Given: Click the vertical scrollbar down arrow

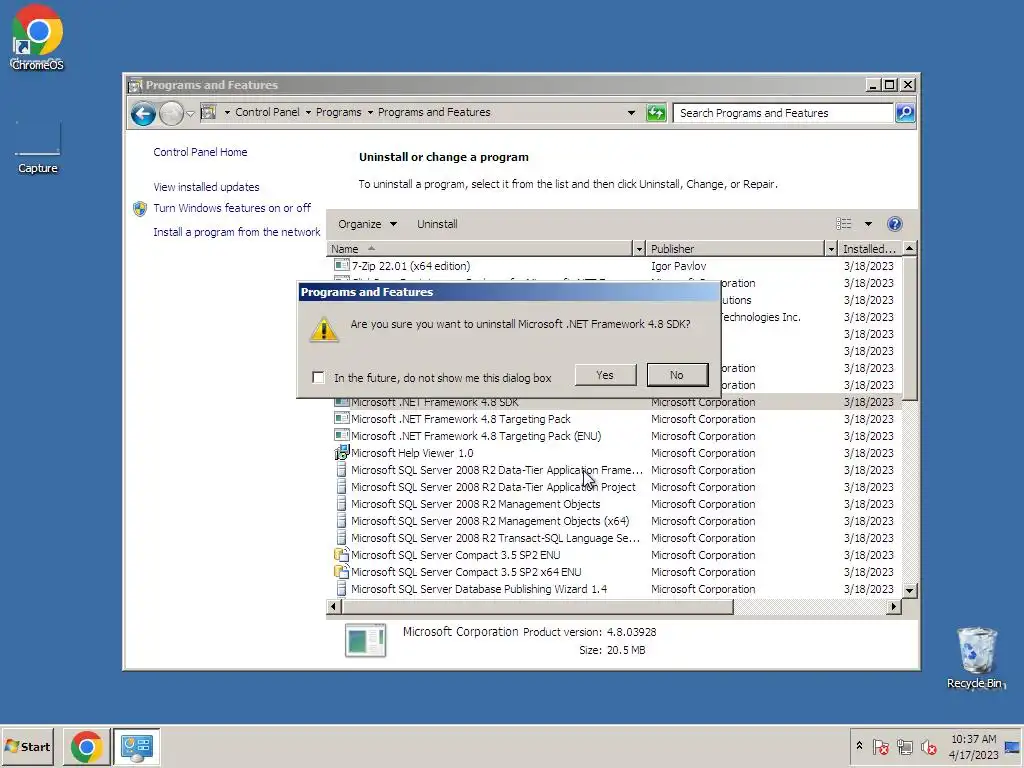Looking at the screenshot, I should [910, 590].
